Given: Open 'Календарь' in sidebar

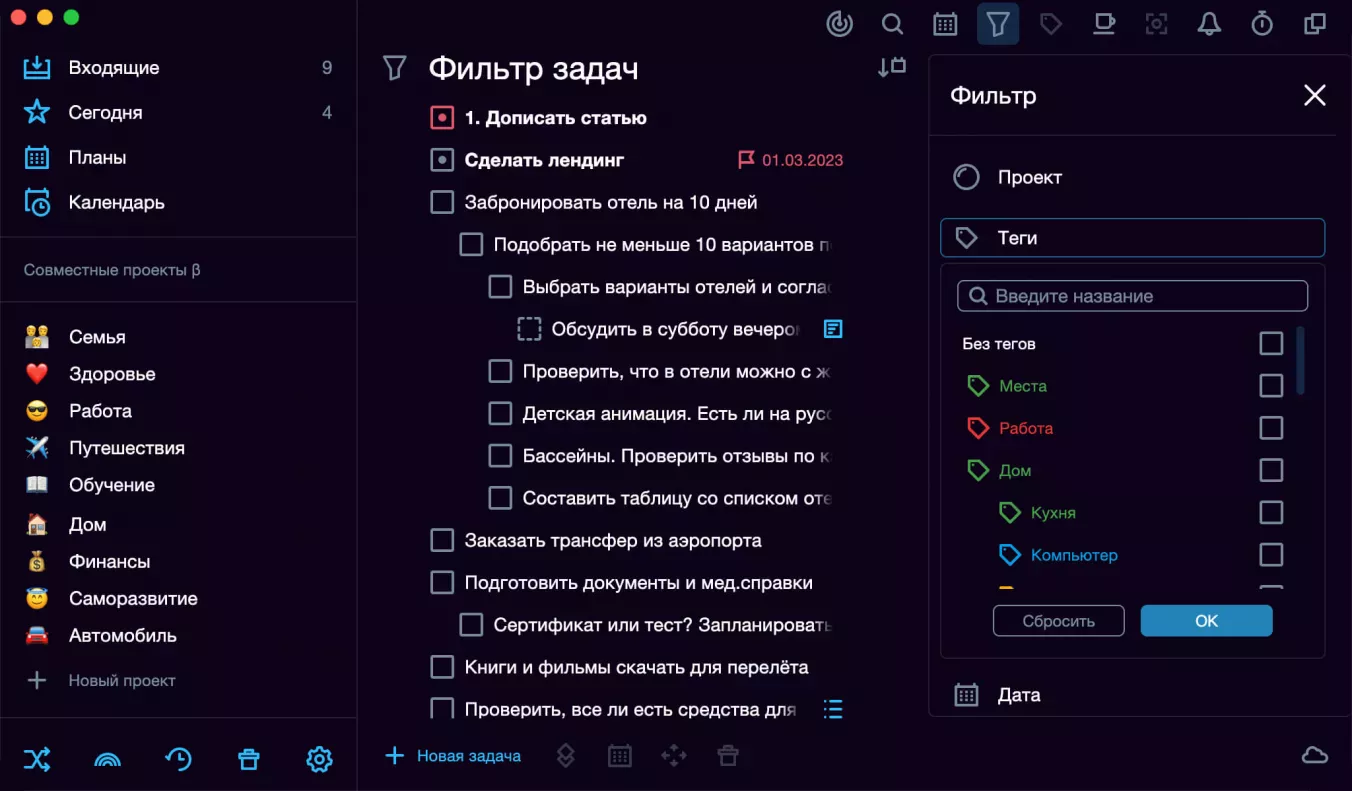Looking at the screenshot, I should click(x=178, y=203).
